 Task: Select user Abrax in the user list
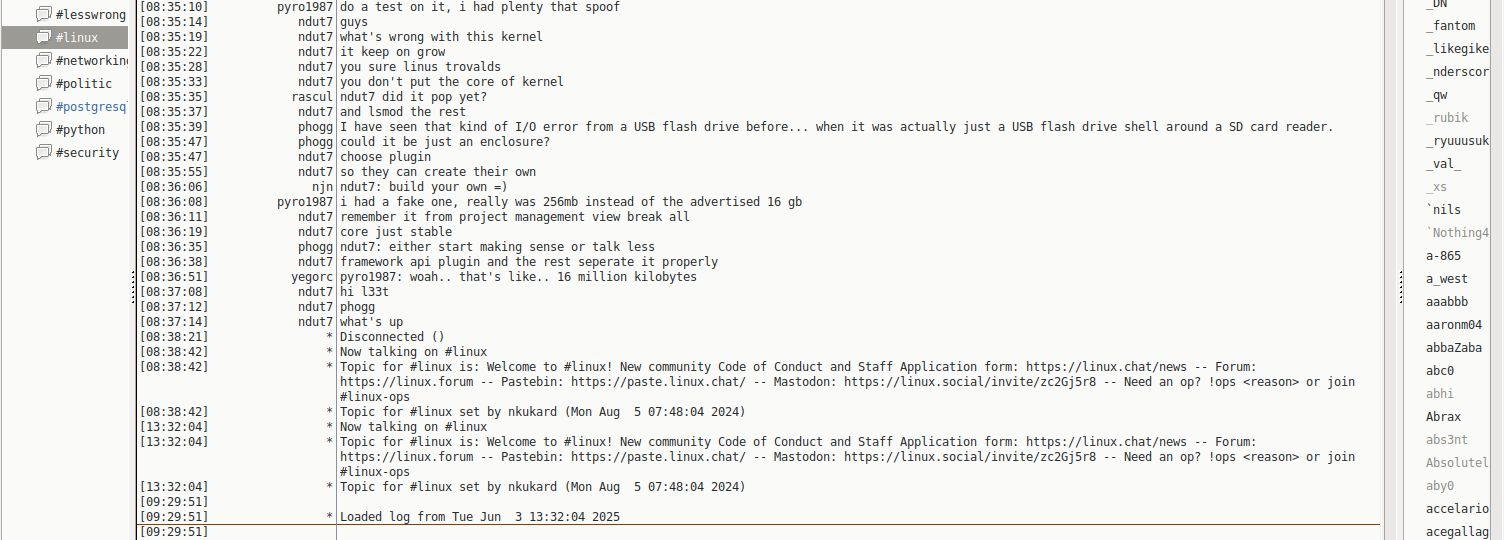(x=1443, y=417)
